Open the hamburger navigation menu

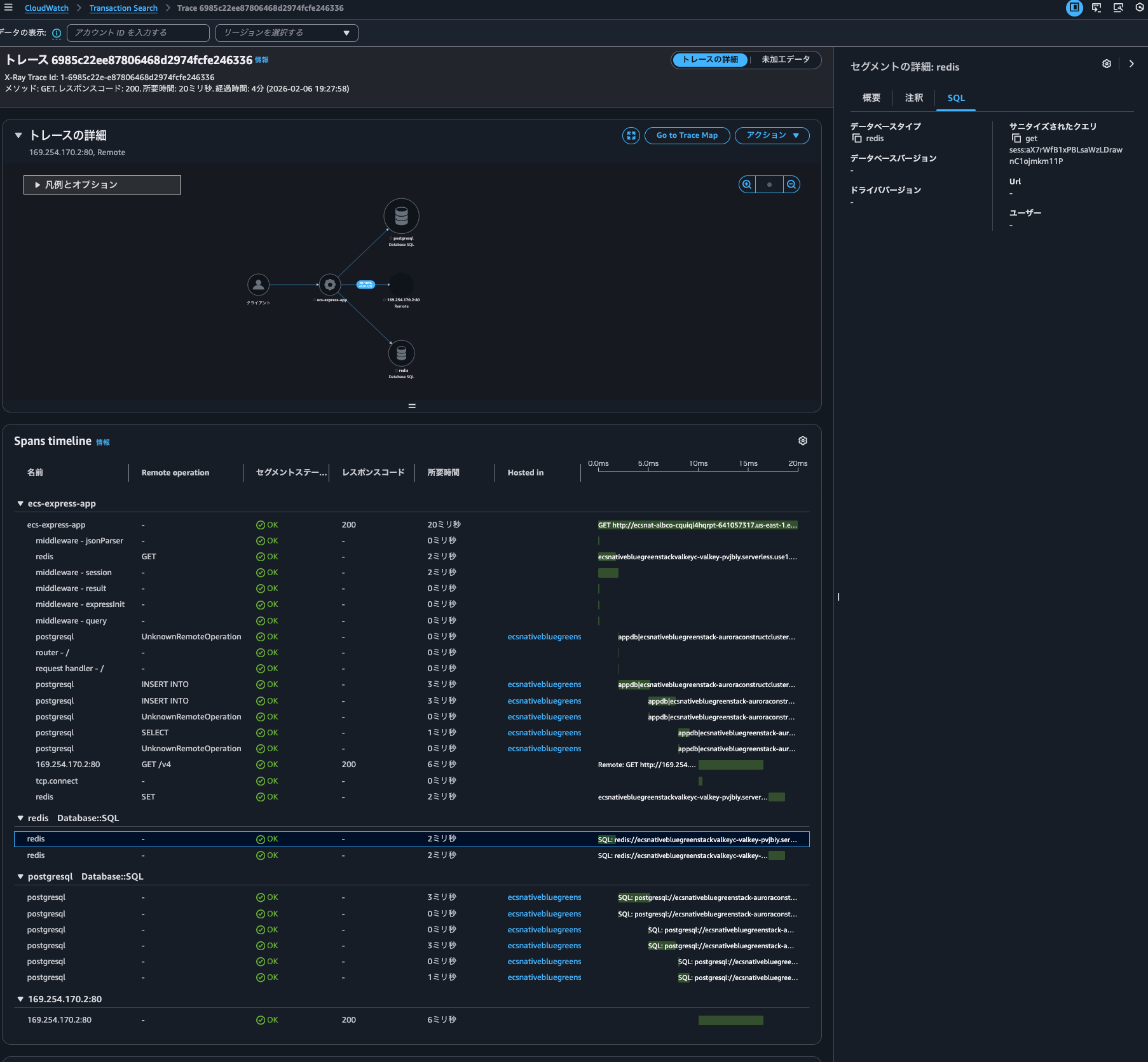pyautogui.click(x=8, y=8)
